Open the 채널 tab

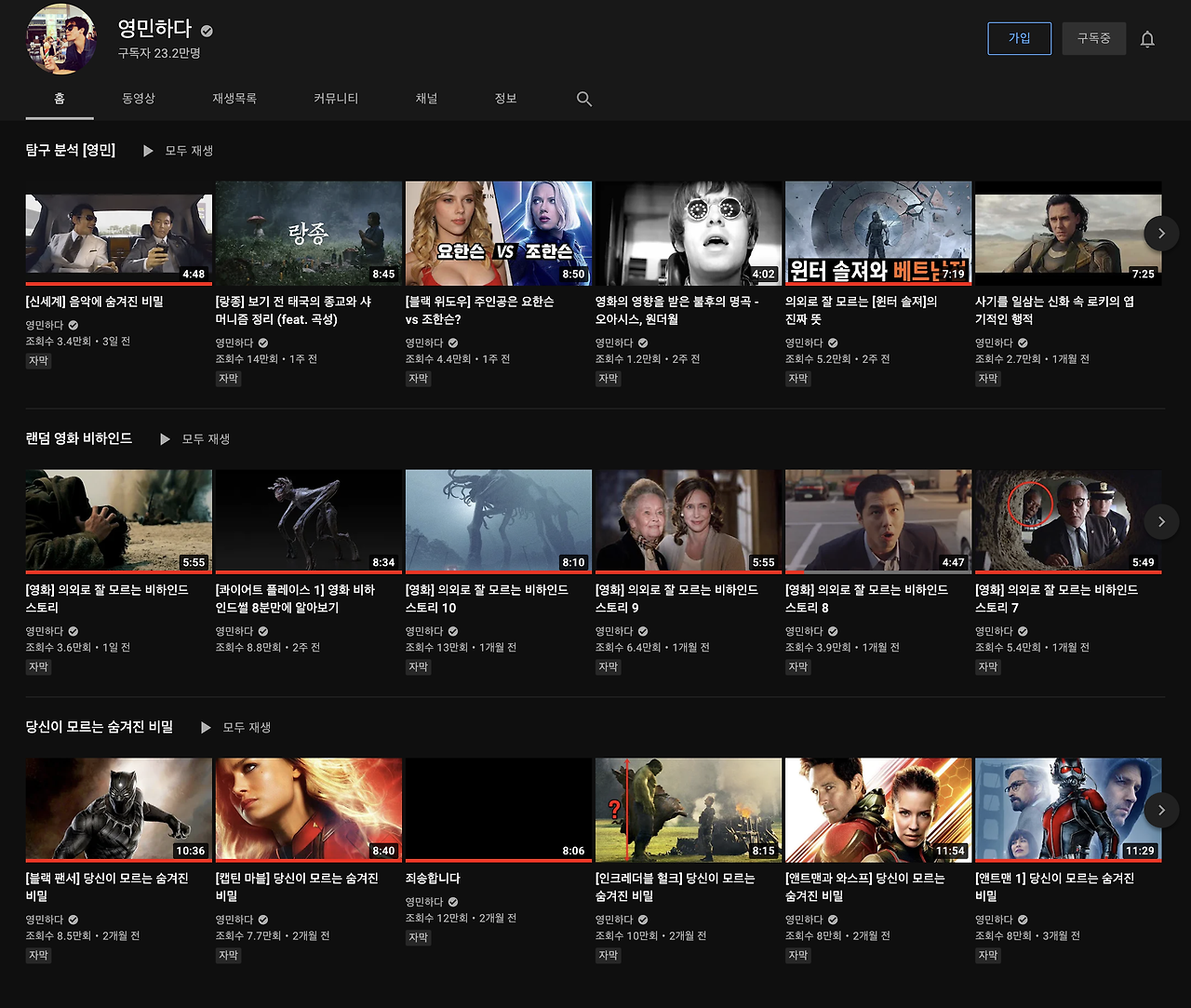(426, 99)
